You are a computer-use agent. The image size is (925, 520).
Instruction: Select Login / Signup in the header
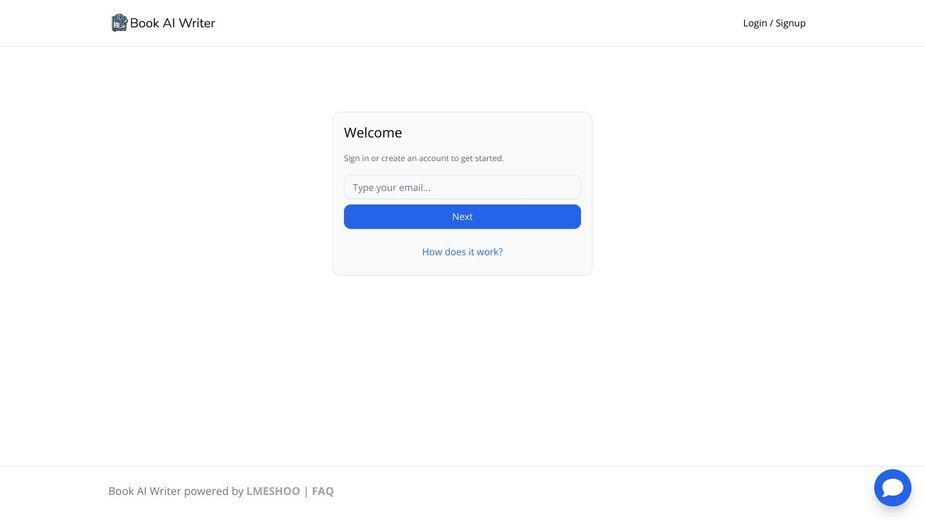774,23
